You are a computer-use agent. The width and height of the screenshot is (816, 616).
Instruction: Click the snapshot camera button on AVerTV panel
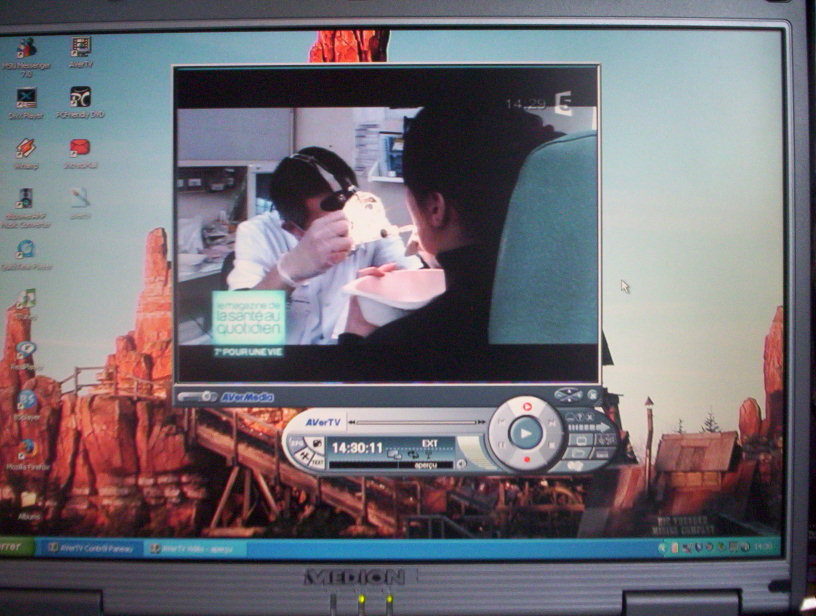tap(317, 443)
